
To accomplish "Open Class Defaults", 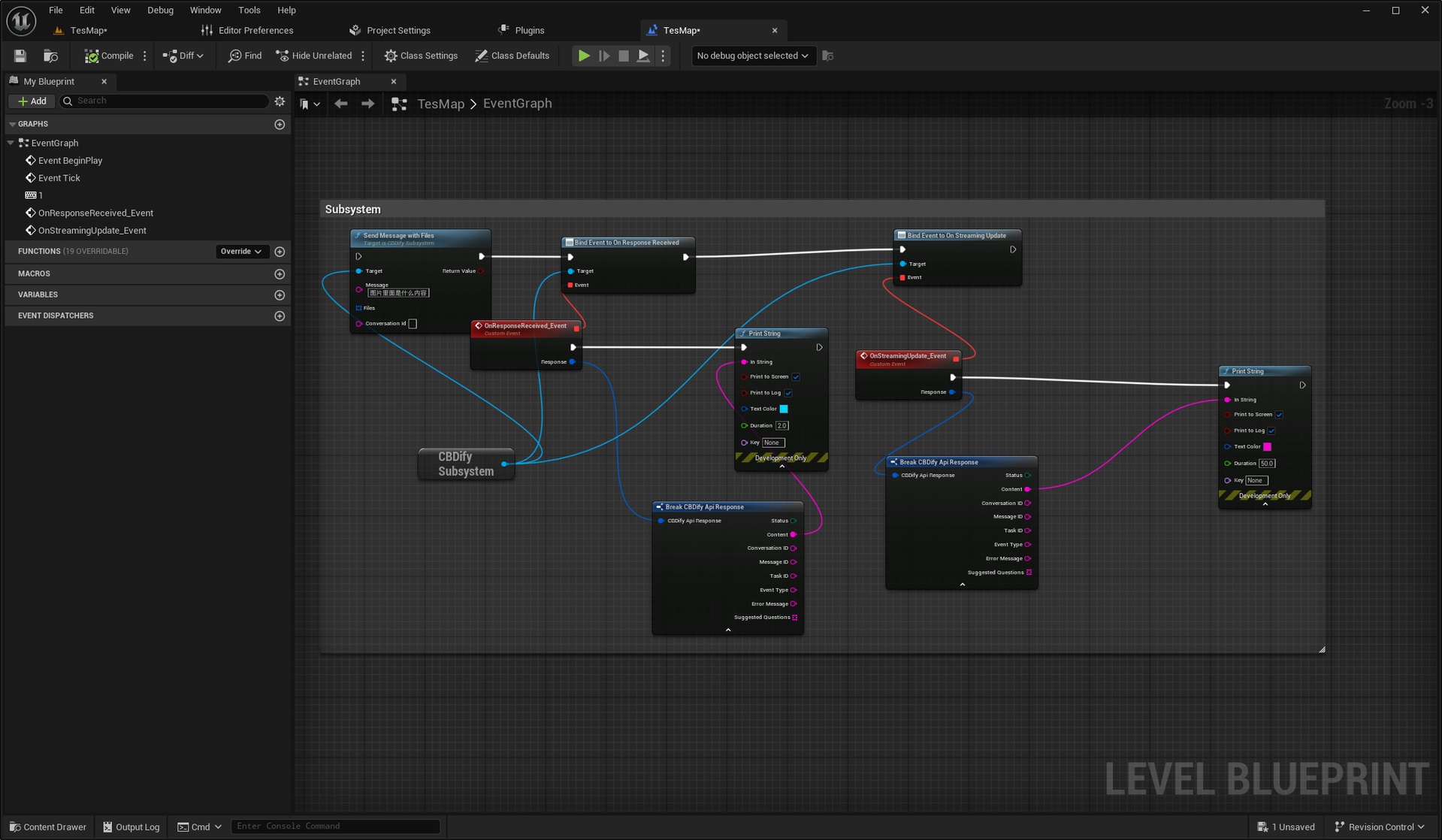I will point(512,56).
